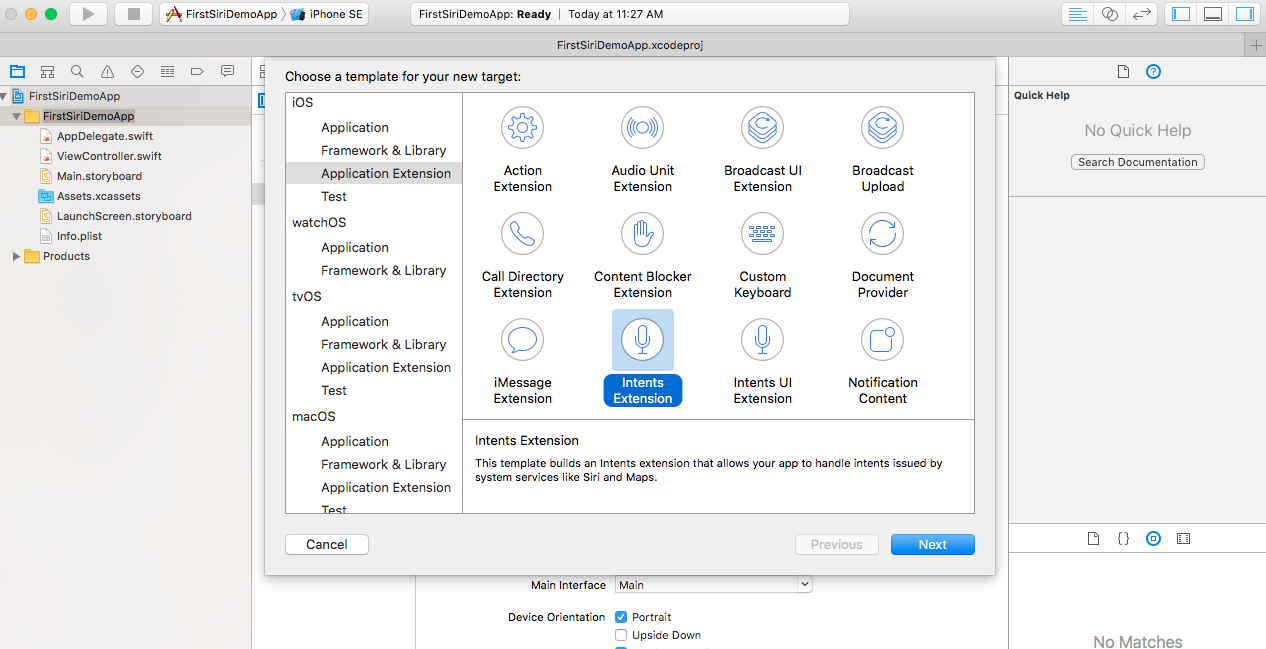Switch to the standard editor
Viewport: 1266px width, 649px height.
[x=1077, y=14]
